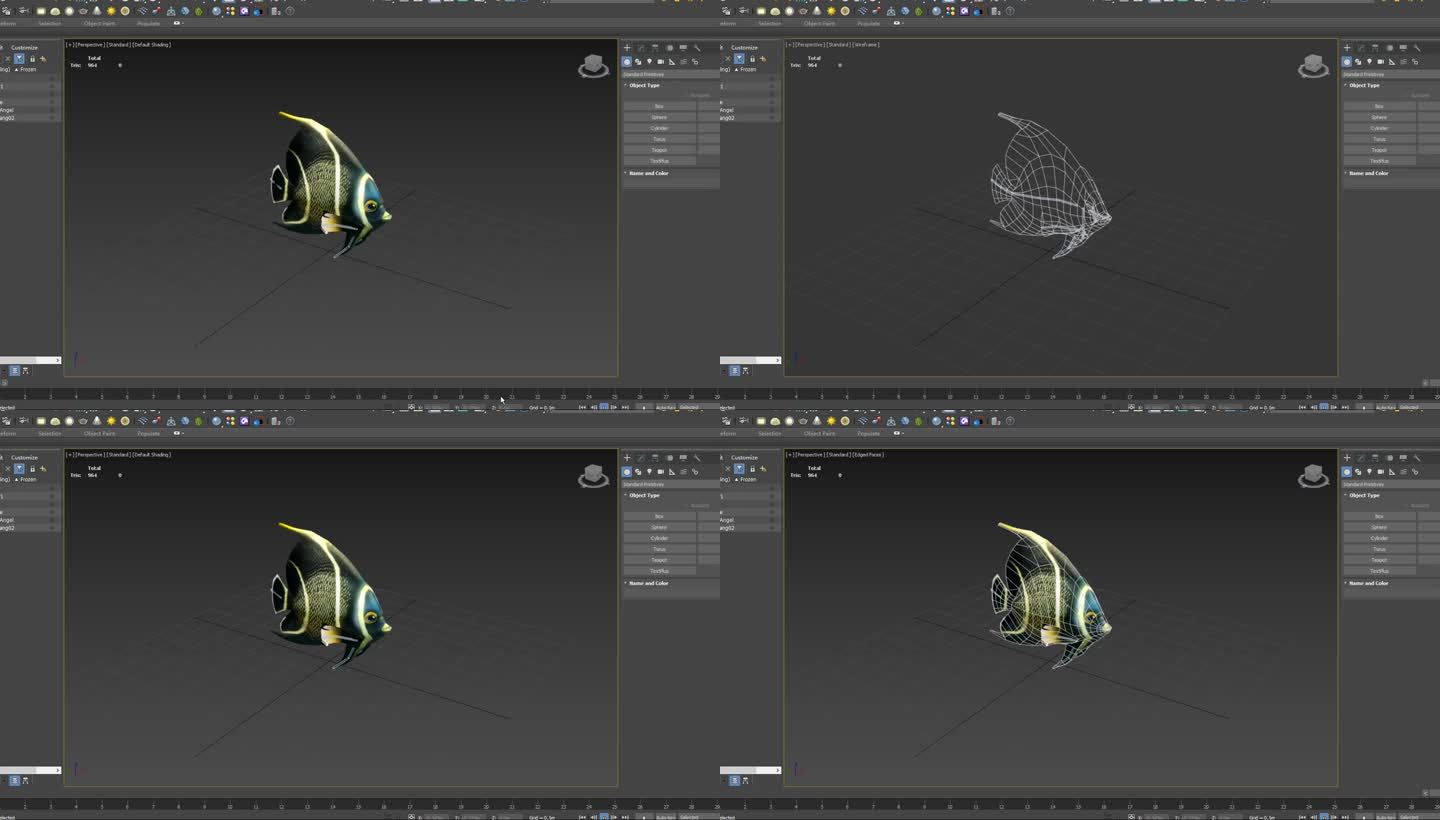Open [Perspective] menu of the Wireframe viewport
This screenshot has height=820, width=1440.
(x=809, y=45)
